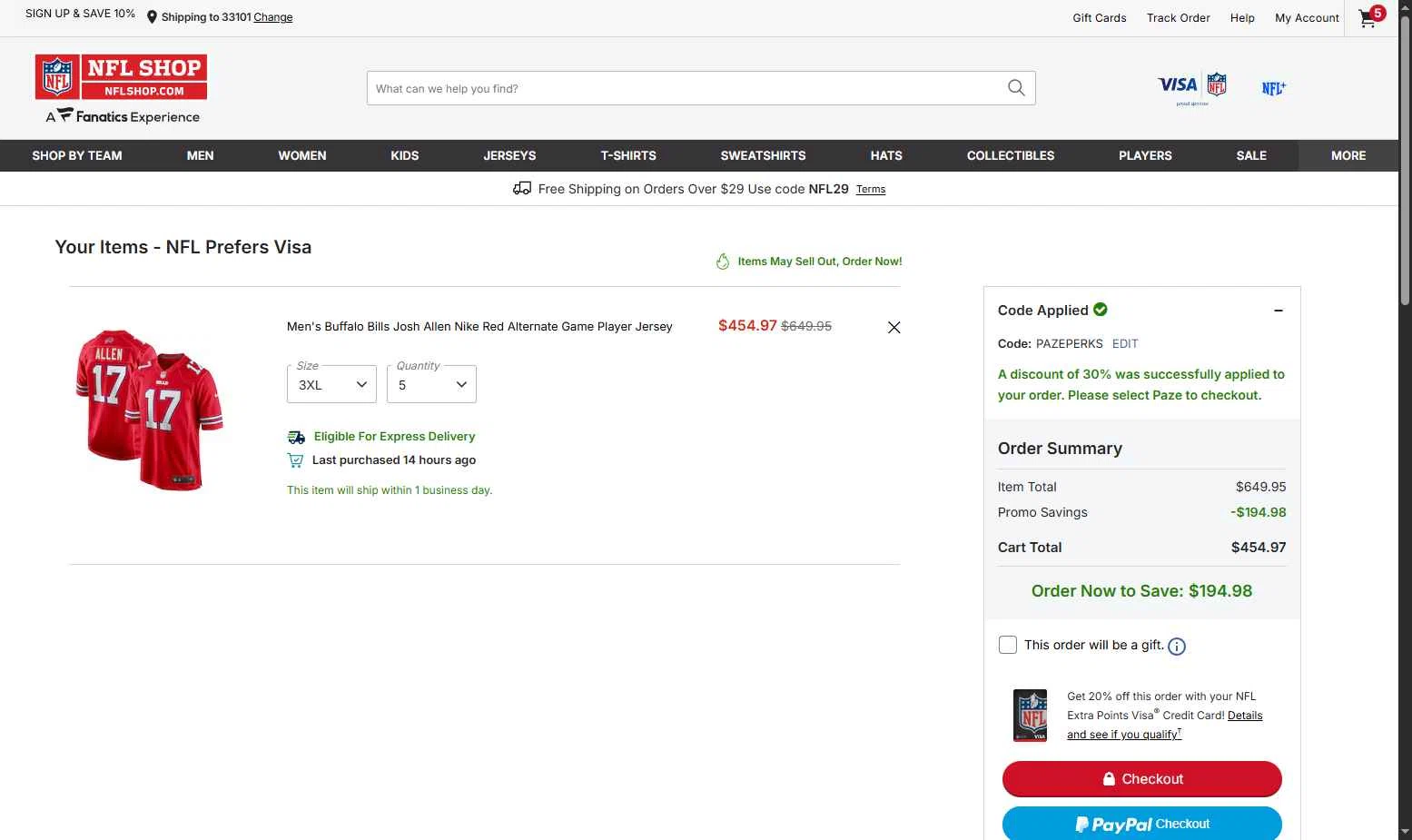This screenshot has height=840, width=1412.
Task: Click 'Order Now to Save: $194.98' text
Action: (1142, 591)
